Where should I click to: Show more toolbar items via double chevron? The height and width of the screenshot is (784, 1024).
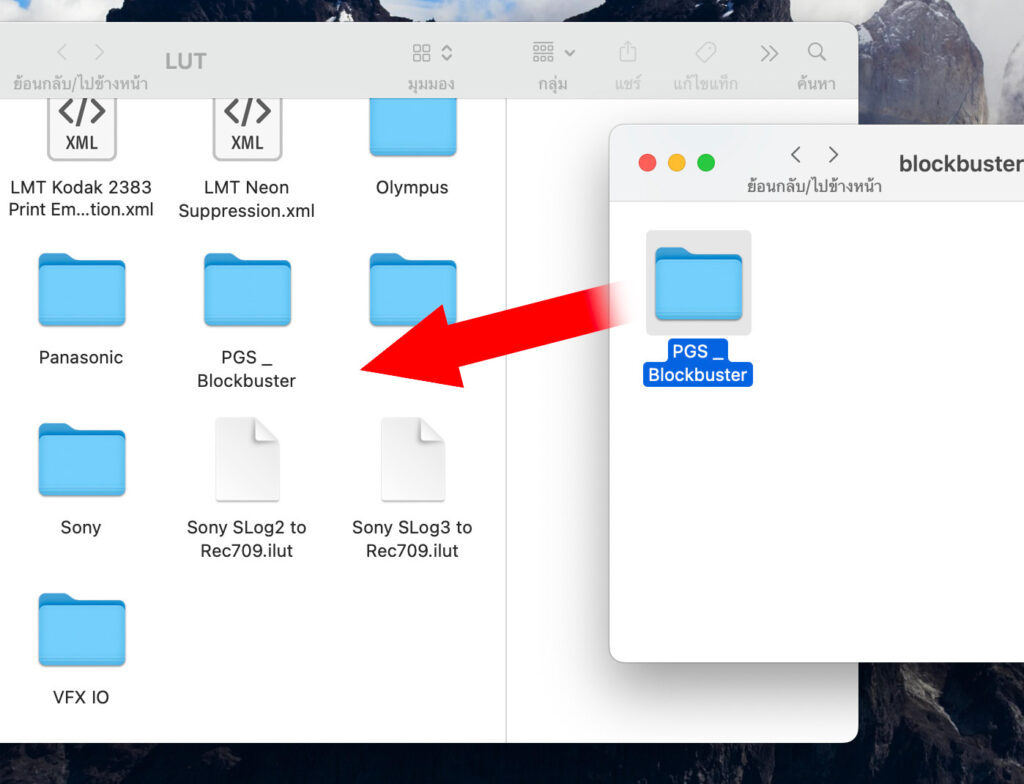(769, 53)
